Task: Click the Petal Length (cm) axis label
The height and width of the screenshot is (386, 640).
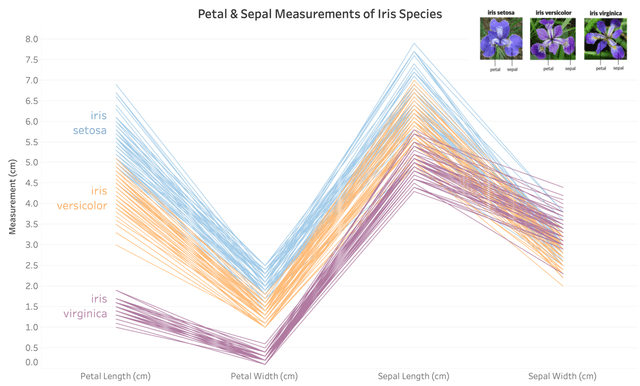Action: 116,376
